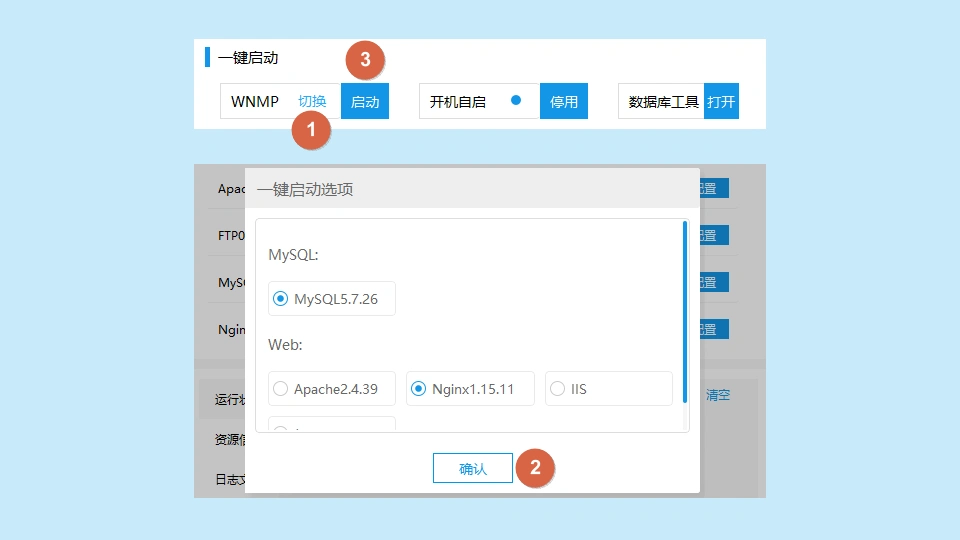960x540 pixels.
Task: Click the 配置 button on the Apache row
Action: (714, 188)
